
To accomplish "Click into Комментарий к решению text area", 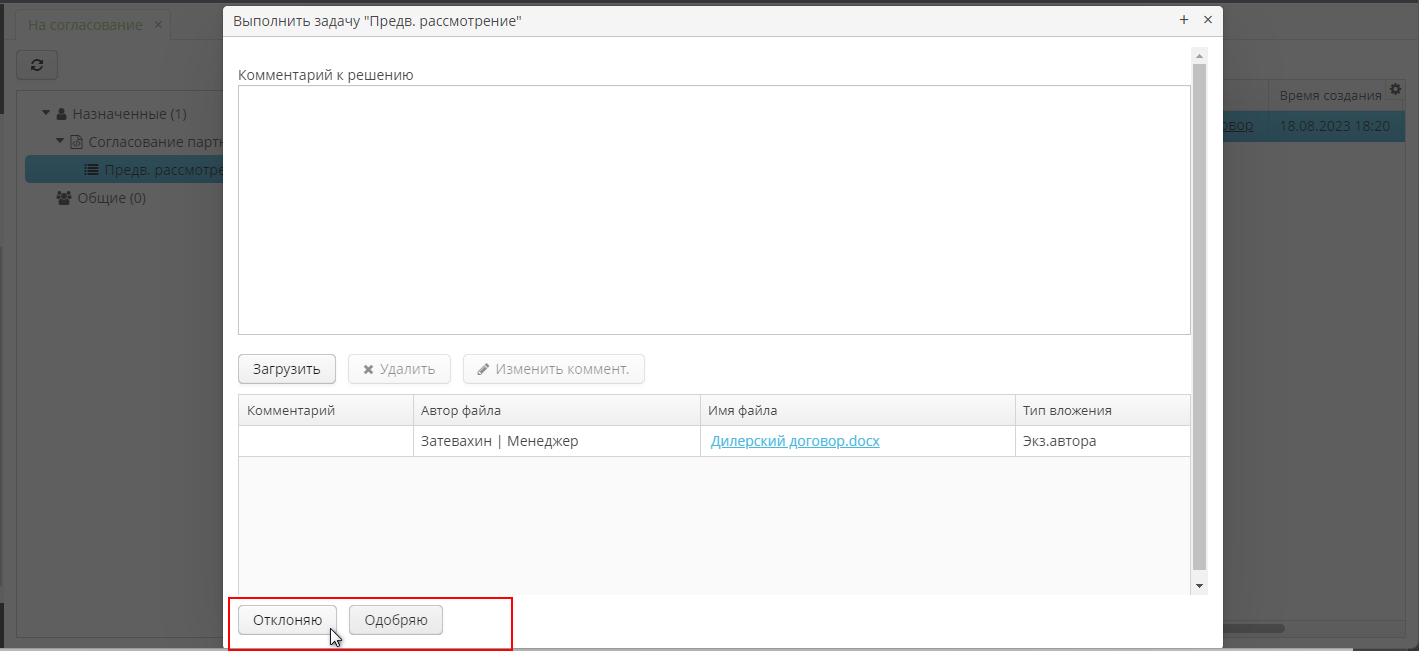I will point(714,210).
